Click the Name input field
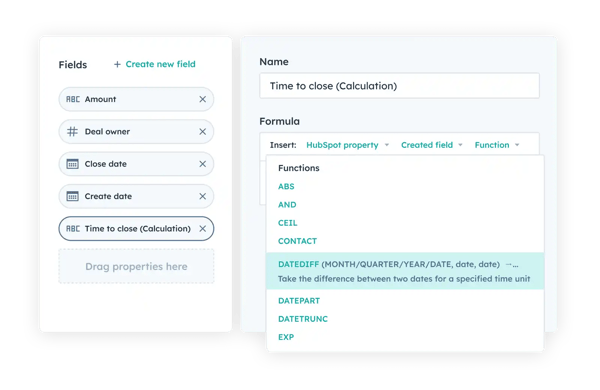The height and width of the screenshot is (390, 600). [x=399, y=86]
